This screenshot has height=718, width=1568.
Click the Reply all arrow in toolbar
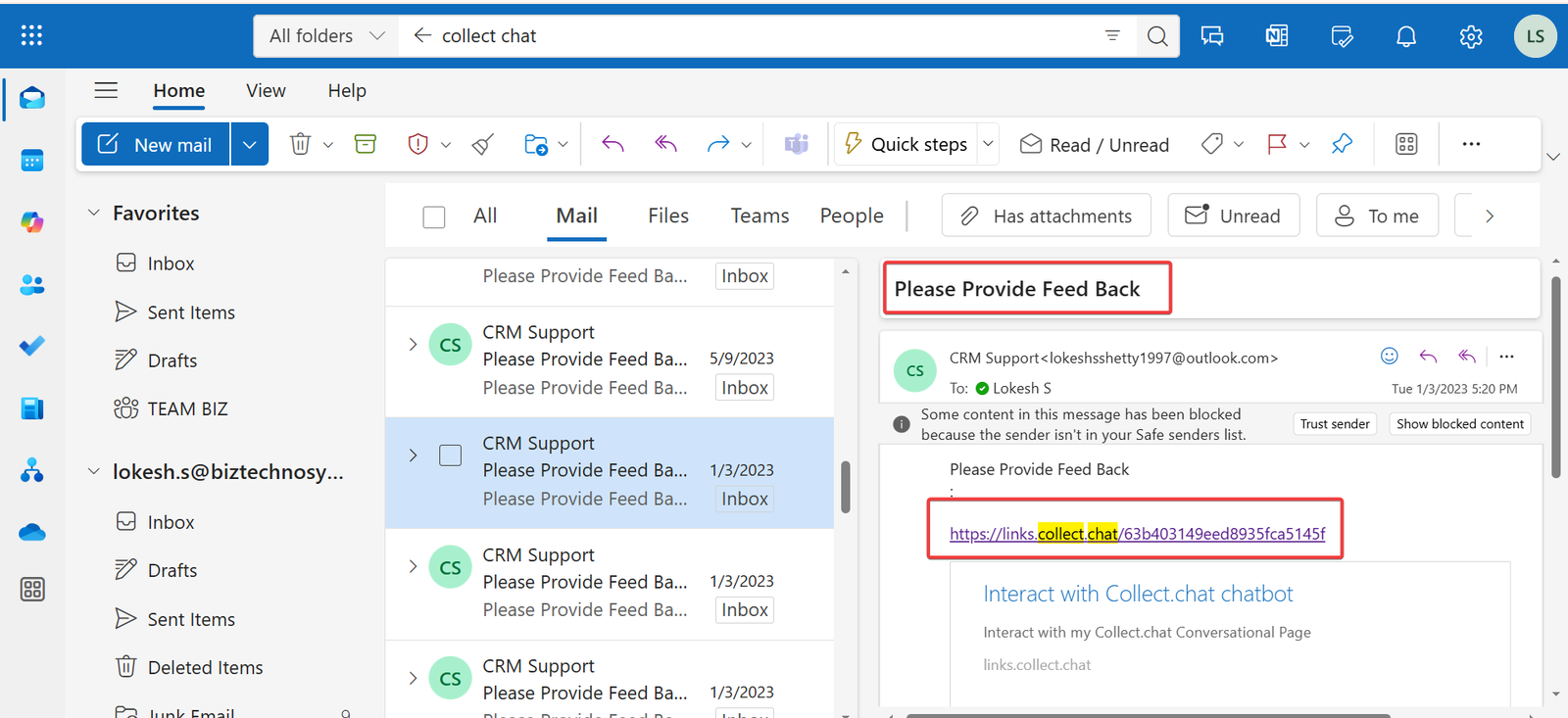coord(666,144)
